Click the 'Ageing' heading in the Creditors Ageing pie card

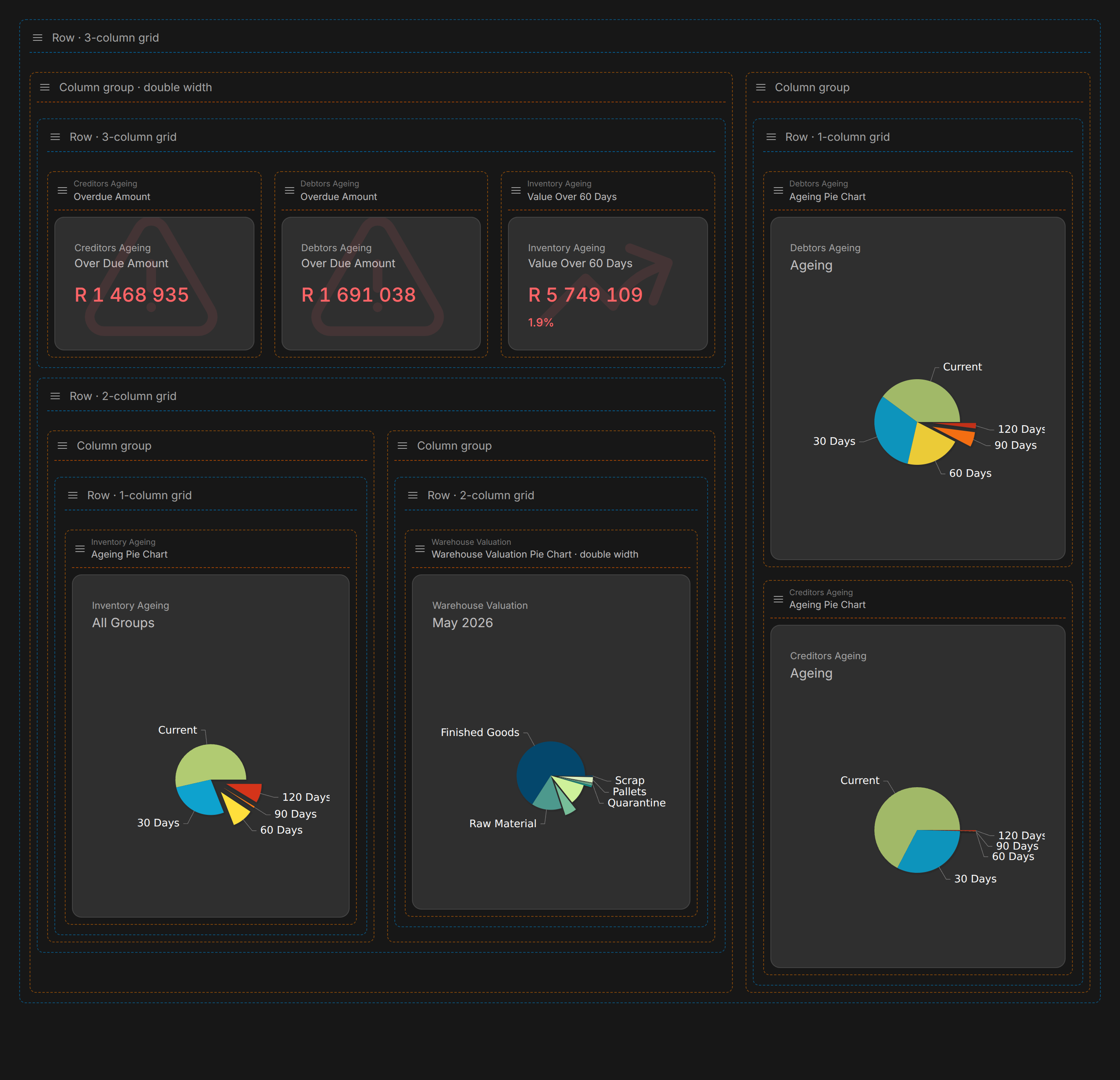point(812,674)
